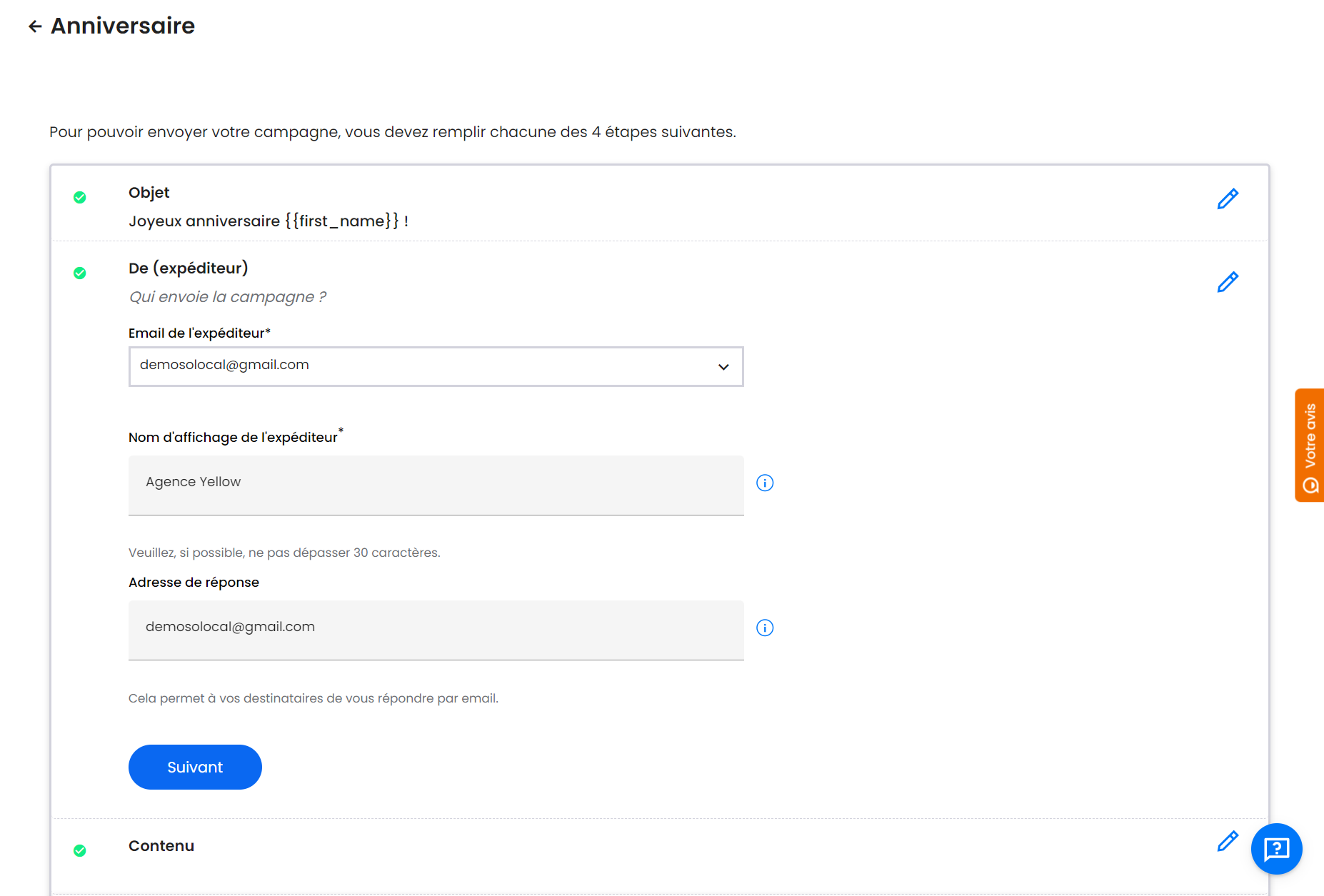
Task: Show info for sender display name field
Action: coord(765,483)
